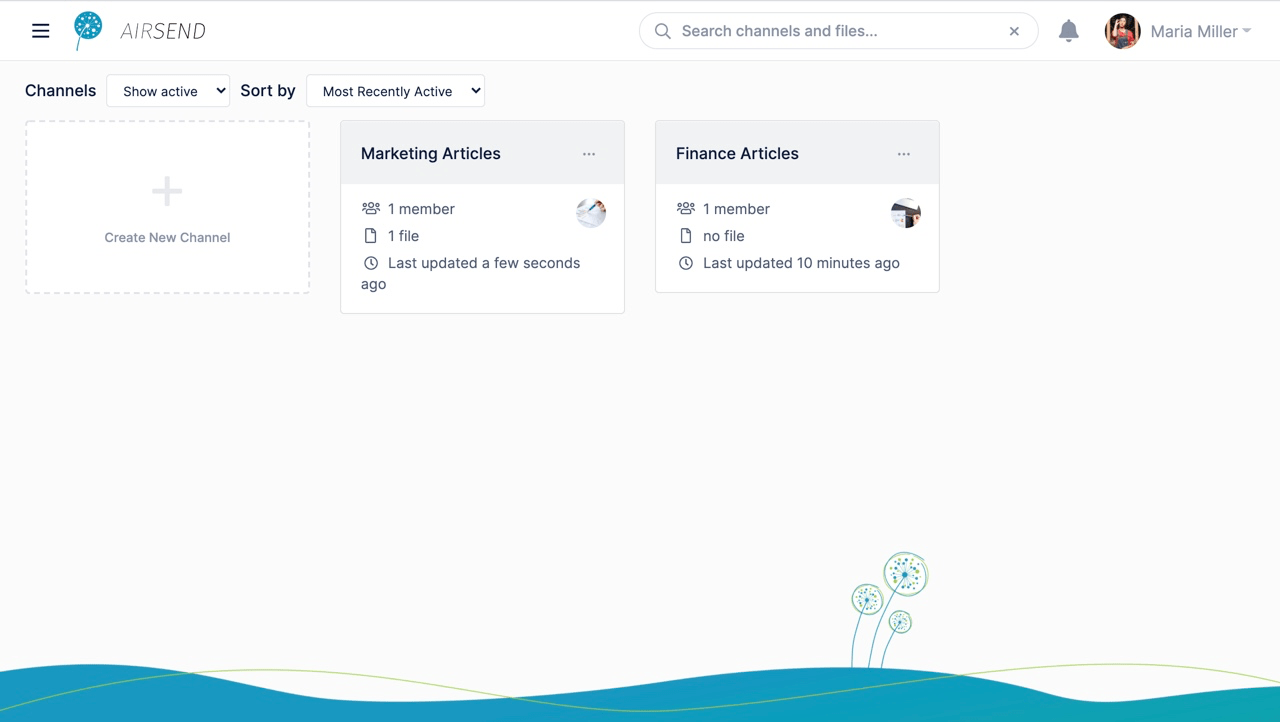Image resolution: width=1280 pixels, height=722 pixels.
Task: Open the Show active dropdown
Action: (168, 91)
